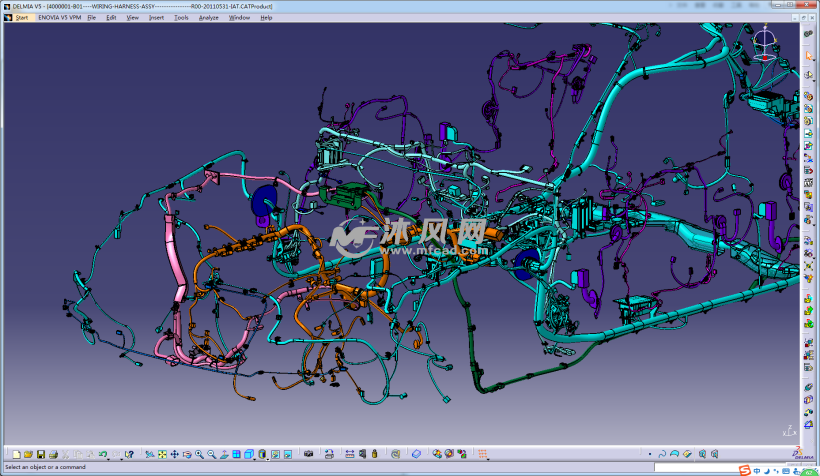Click the Help menu item
Screen dimensions: 820x476
[x=266, y=18]
